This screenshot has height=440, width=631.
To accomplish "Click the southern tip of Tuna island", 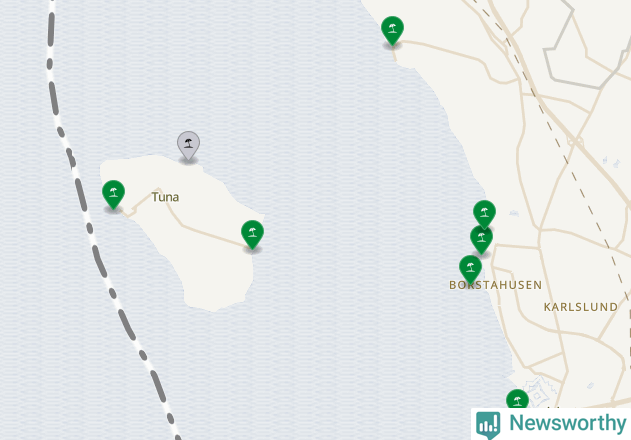I will (x=215, y=304).
